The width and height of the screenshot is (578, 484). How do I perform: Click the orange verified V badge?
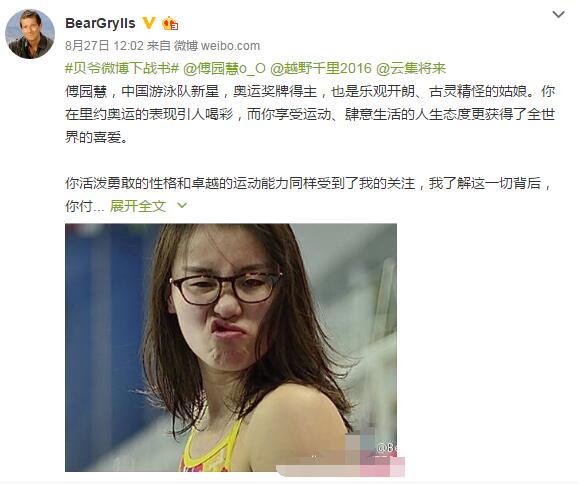coord(149,23)
